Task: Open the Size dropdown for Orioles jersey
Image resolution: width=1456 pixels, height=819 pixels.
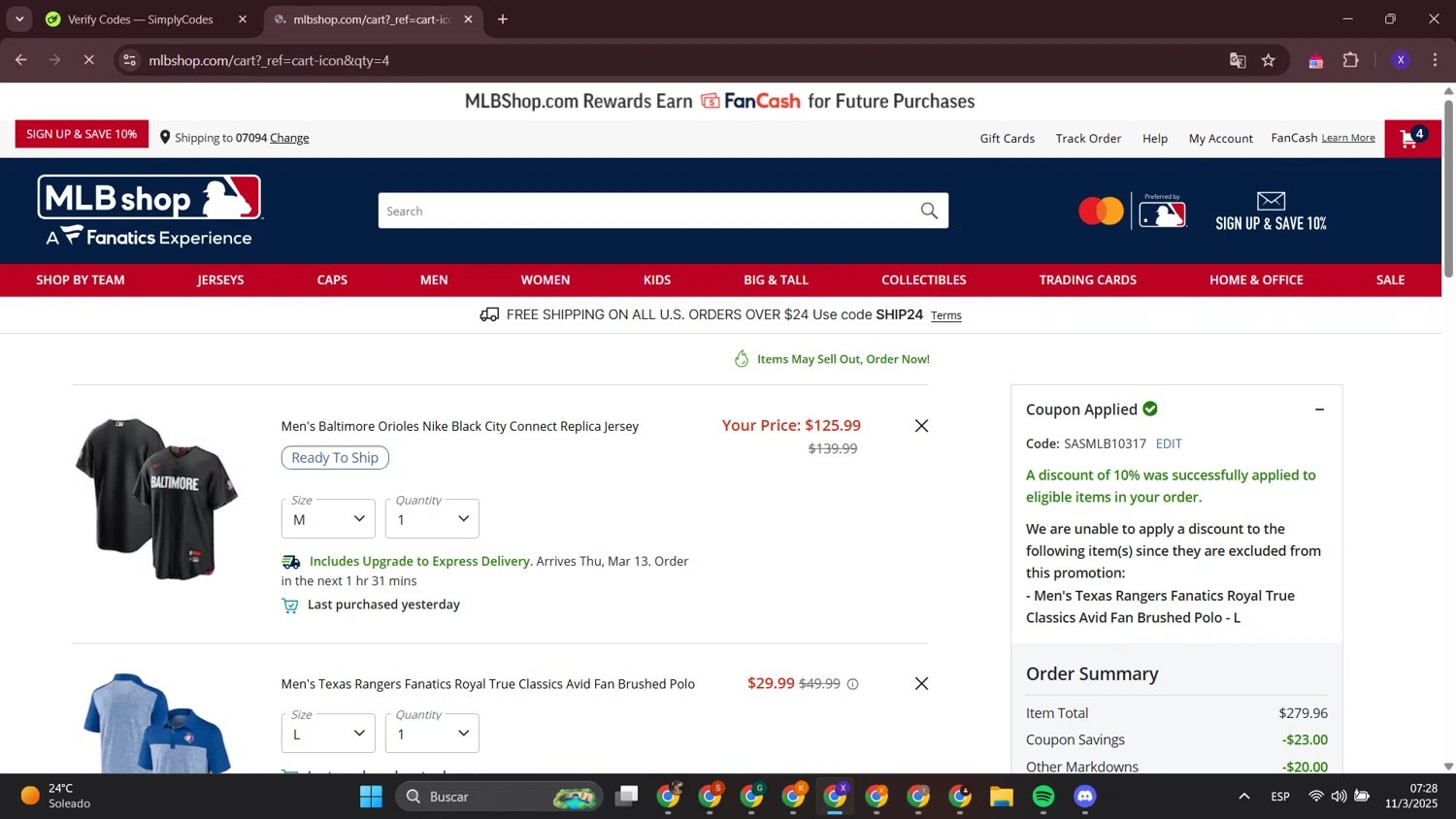Action: pyautogui.click(x=328, y=519)
